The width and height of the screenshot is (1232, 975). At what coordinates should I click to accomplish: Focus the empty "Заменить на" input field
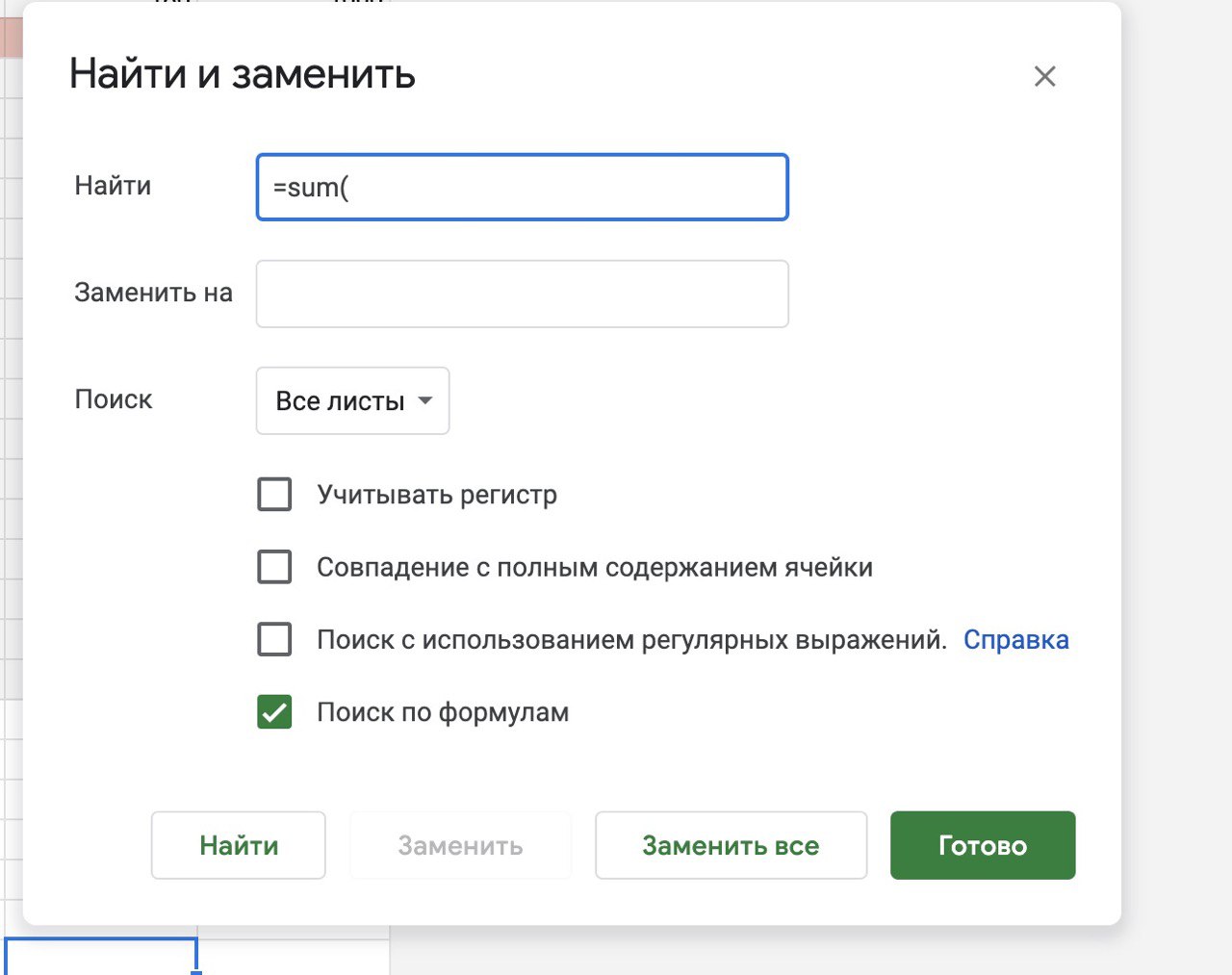pos(522,294)
